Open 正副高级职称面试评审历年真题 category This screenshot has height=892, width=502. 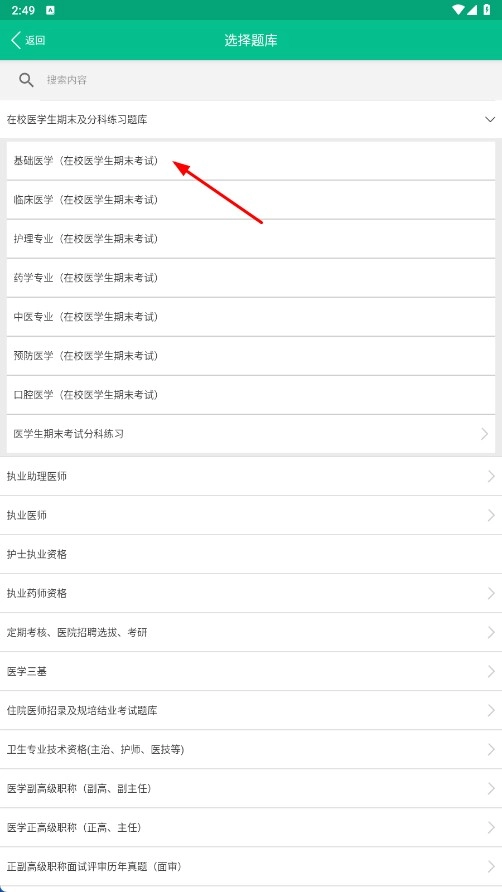point(251,867)
